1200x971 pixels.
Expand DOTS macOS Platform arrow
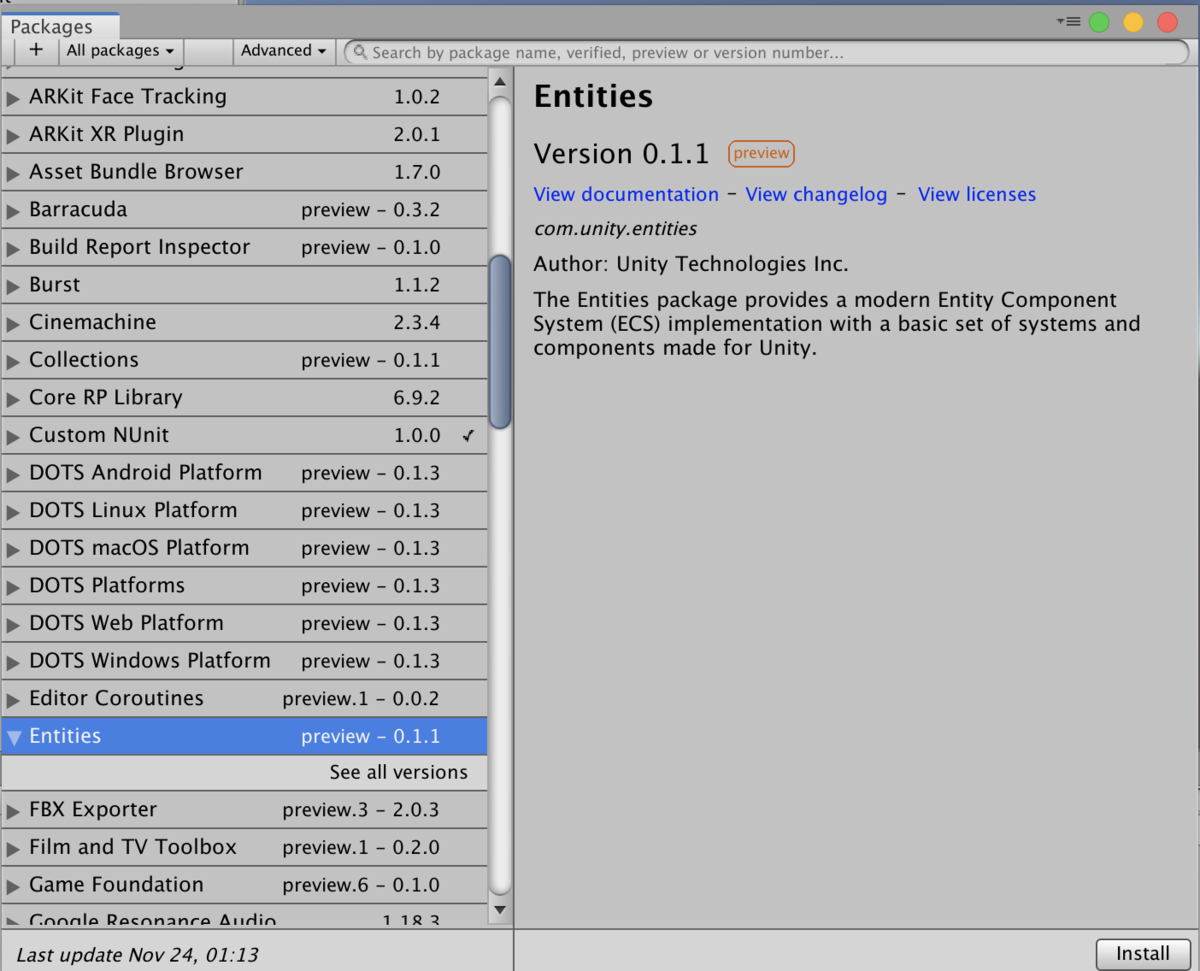(13, 549)
